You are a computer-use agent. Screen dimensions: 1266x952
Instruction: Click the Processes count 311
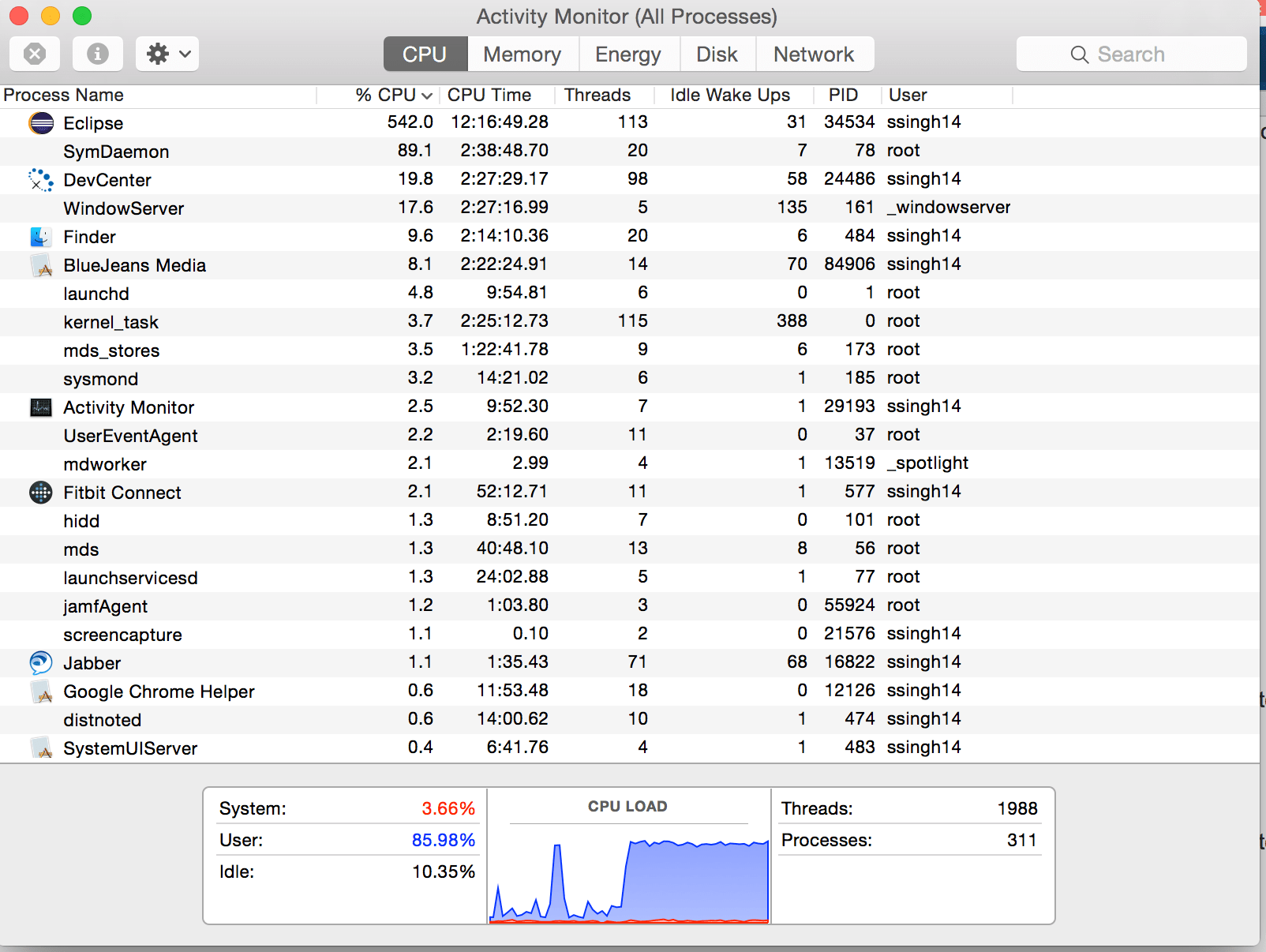click(1022, 841)
